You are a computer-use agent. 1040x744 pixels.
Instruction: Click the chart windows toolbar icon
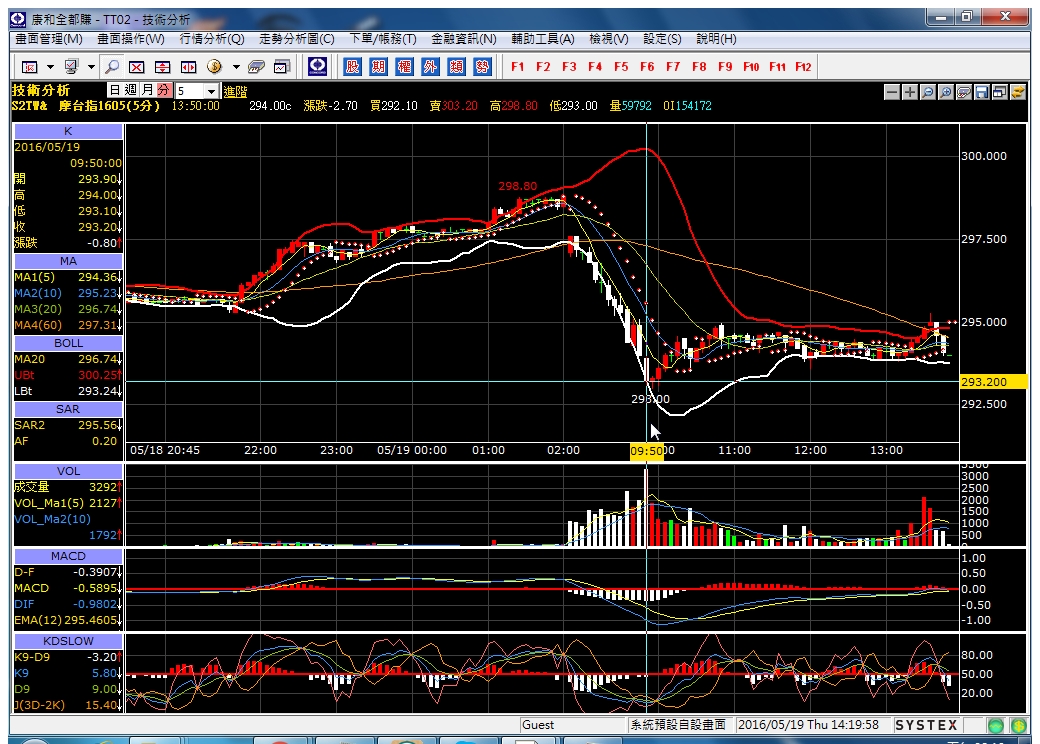click(282, 66)
